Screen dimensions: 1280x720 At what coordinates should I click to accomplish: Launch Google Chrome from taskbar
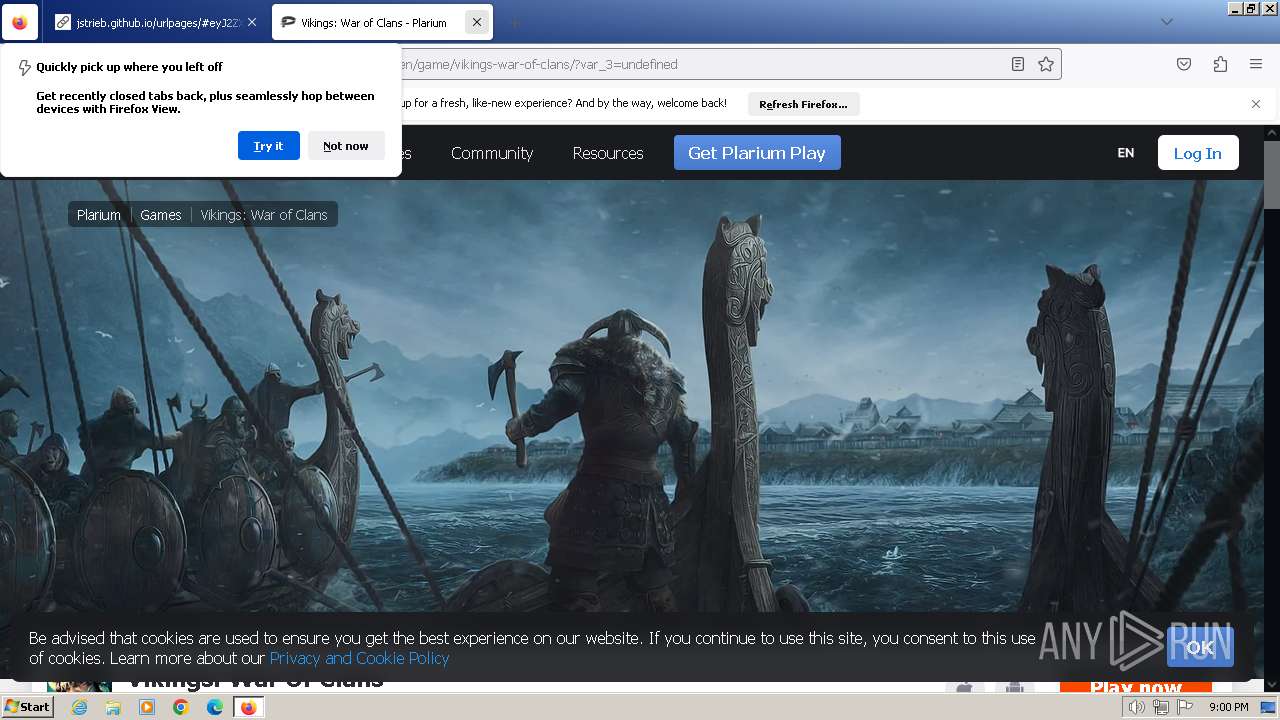(181, 707)
